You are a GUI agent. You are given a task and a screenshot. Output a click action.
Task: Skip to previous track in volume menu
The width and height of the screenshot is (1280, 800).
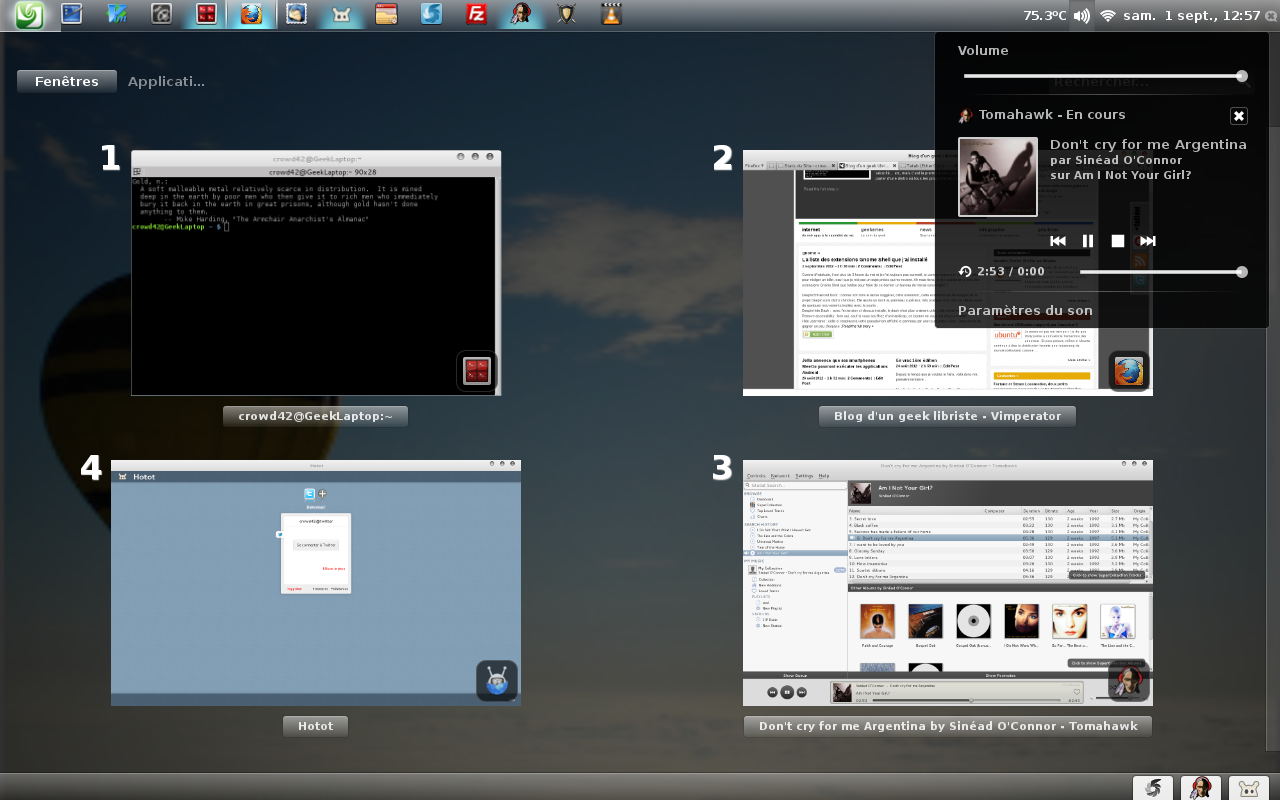pos(1058,241)
